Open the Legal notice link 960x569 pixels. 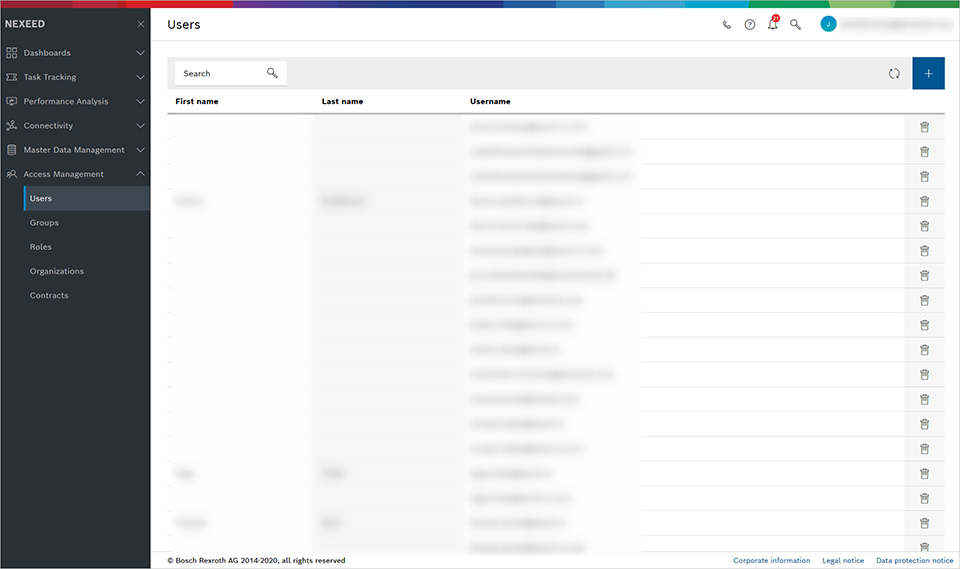coord(843,560)
